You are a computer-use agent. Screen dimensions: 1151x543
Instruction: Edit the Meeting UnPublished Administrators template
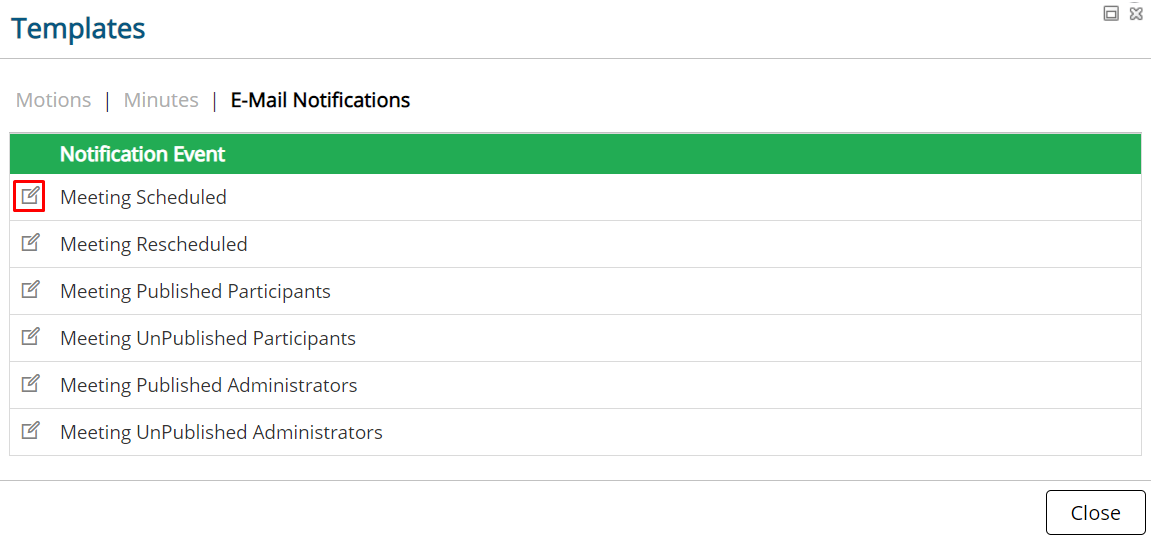tap(29, 431)
